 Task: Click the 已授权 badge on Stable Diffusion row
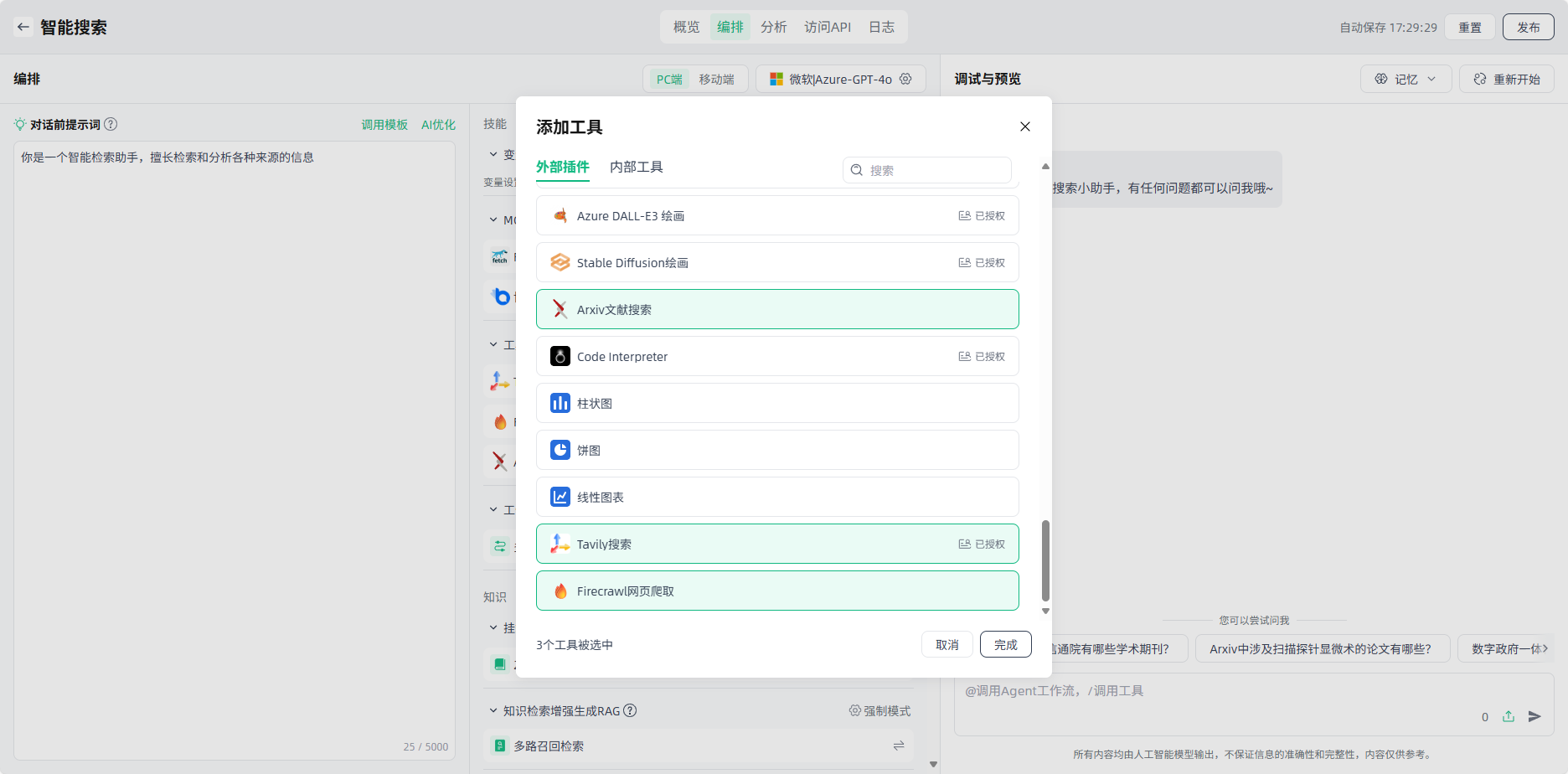coord(982,262)
